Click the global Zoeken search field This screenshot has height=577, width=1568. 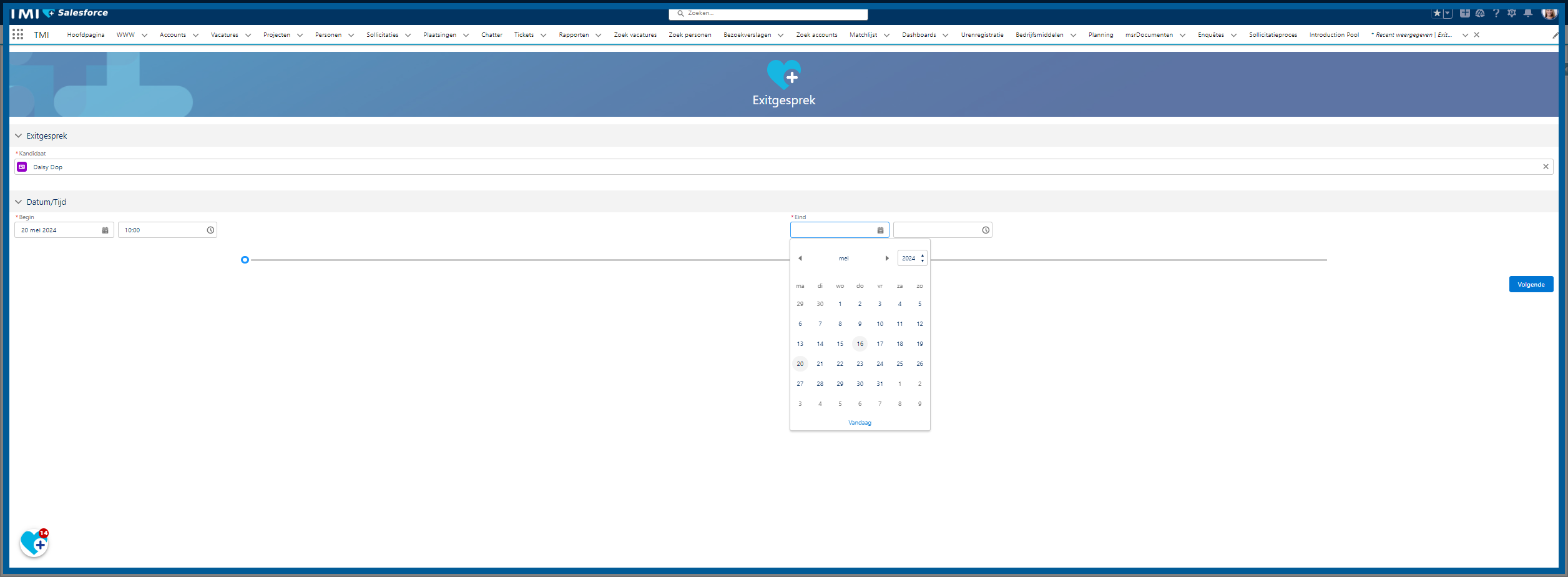(768, 13)
